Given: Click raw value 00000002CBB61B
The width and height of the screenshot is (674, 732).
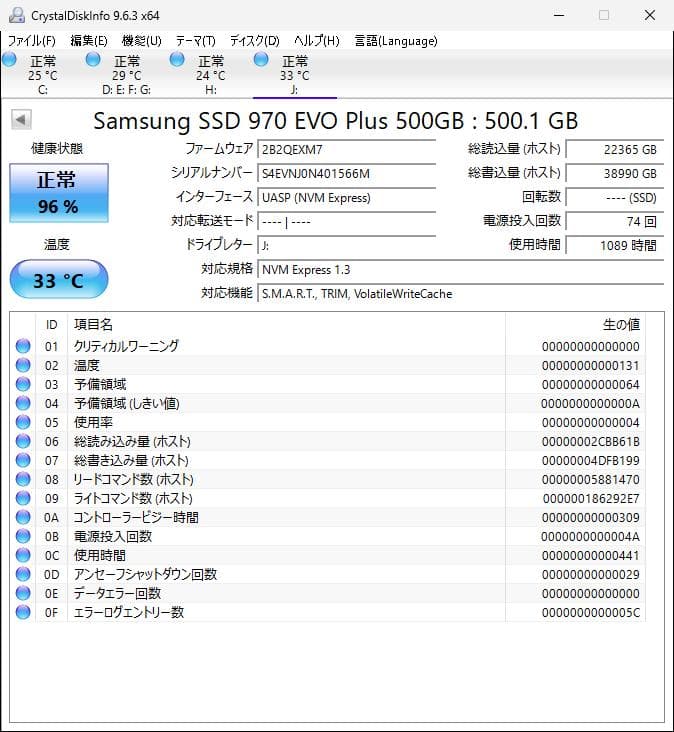Looking at the screenshot, I should point(590,442).
